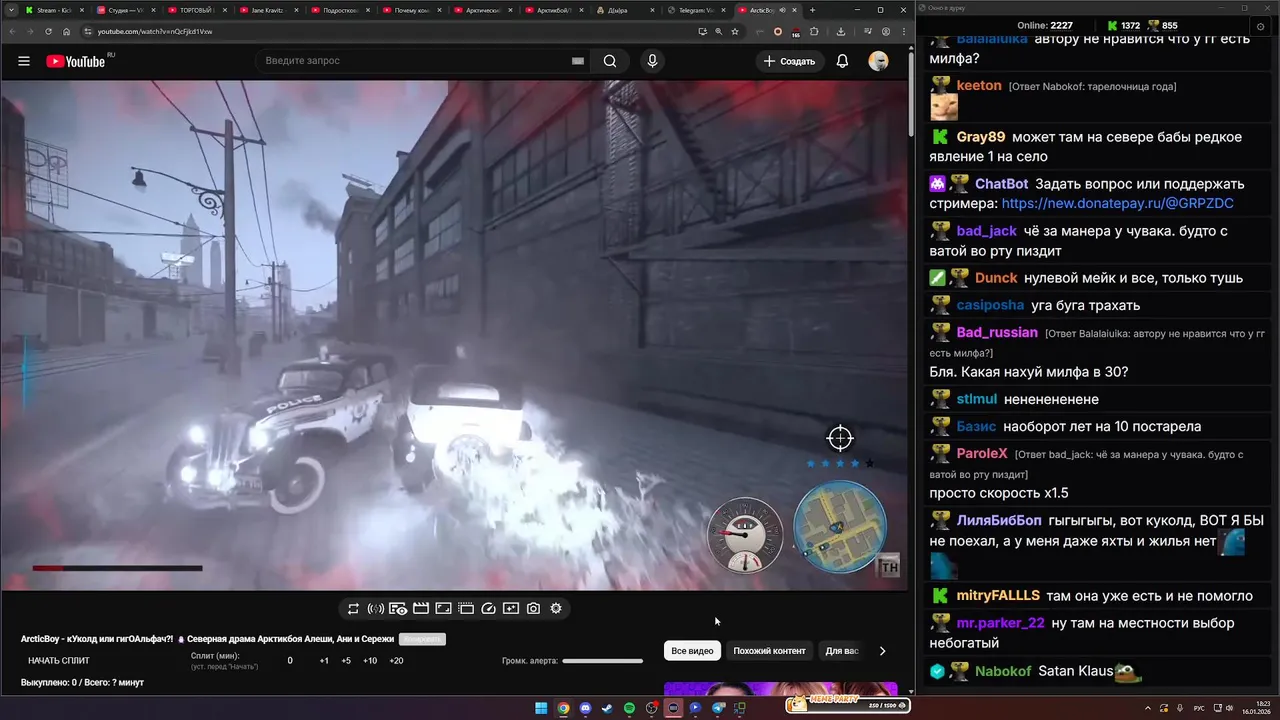Open the on-screen keyboard icon in search box
Viewport: 1280px width, 720px height.
577,61
